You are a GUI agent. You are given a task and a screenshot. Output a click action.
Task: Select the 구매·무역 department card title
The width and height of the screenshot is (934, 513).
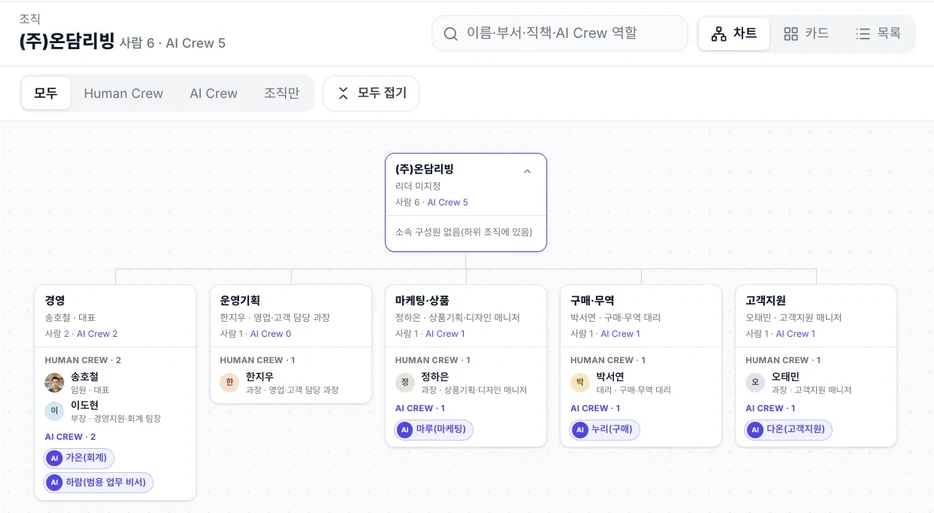(593, 300)
